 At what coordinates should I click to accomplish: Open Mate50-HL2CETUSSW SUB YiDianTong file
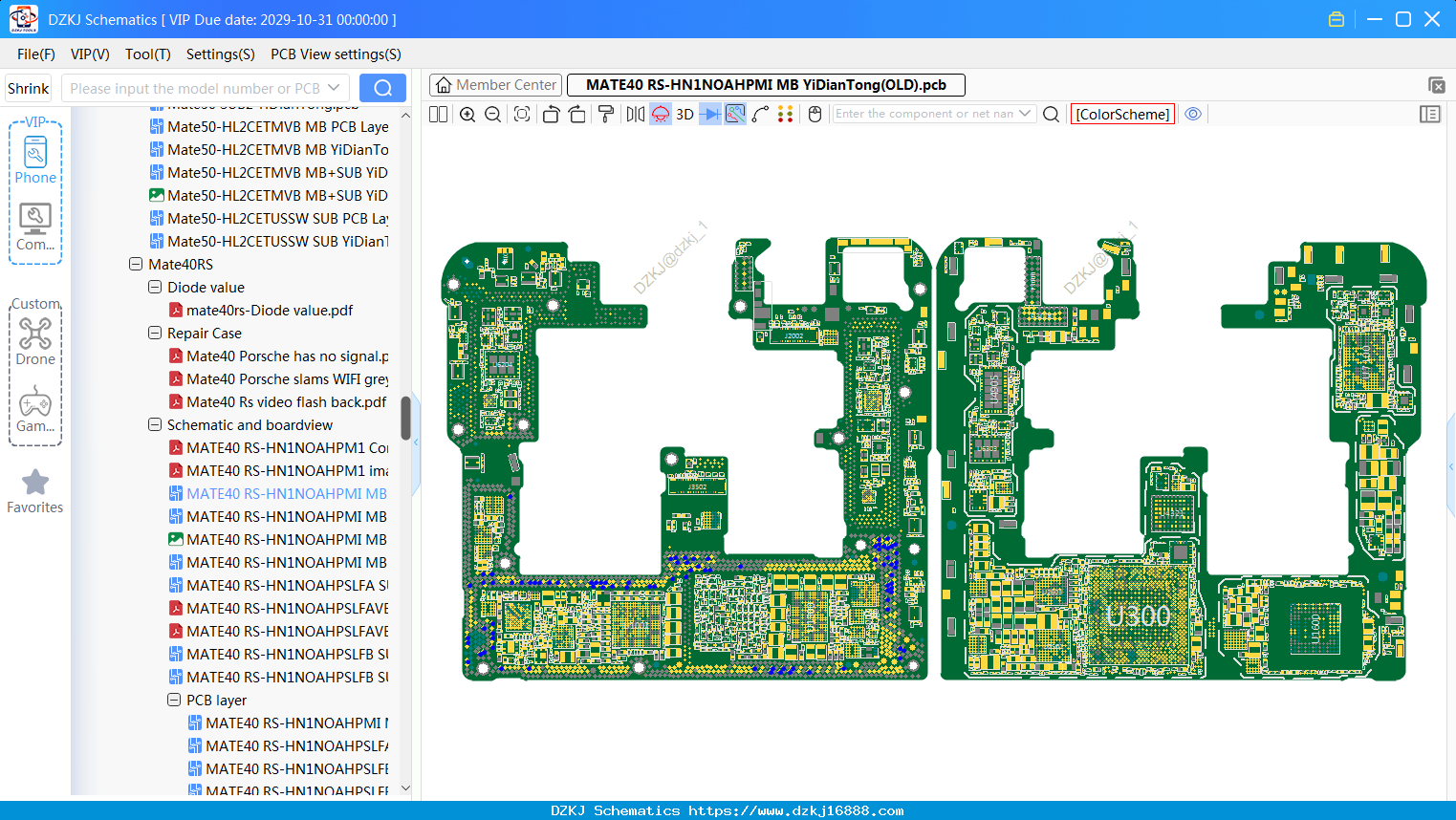(270, 241)
